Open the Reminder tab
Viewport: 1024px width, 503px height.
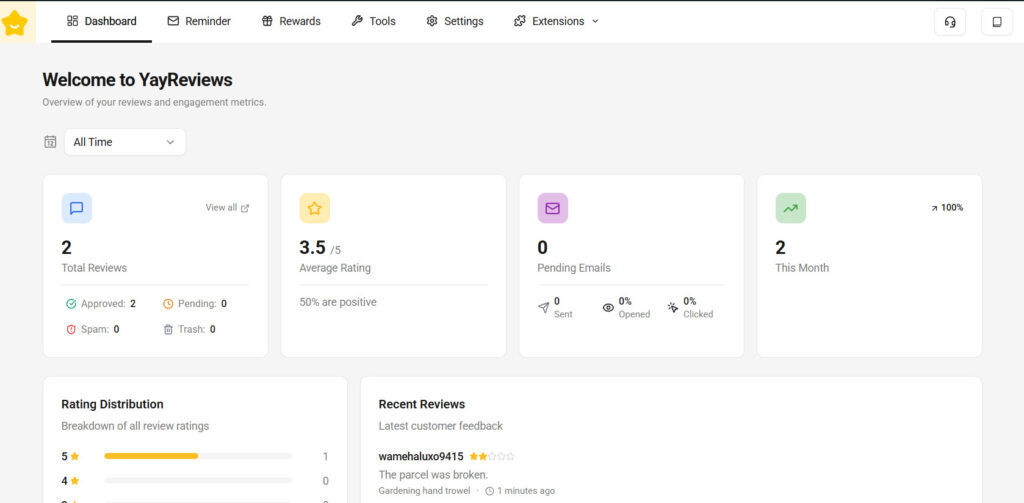pyautogui.click(x=199, y=22)
